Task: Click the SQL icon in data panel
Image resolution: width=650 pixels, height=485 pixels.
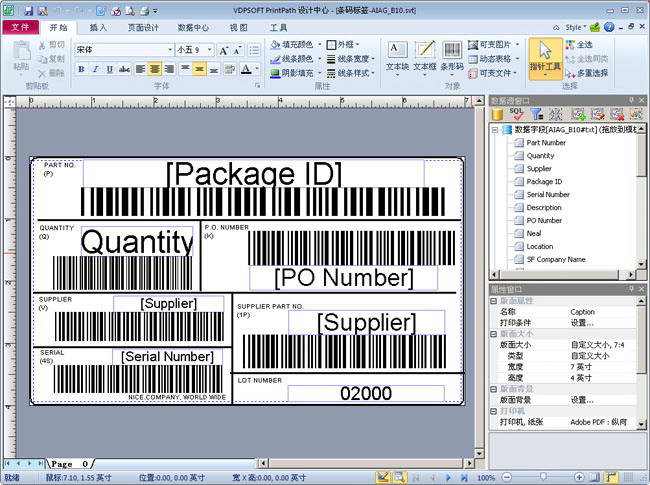Action: click(x=517, y=114)
